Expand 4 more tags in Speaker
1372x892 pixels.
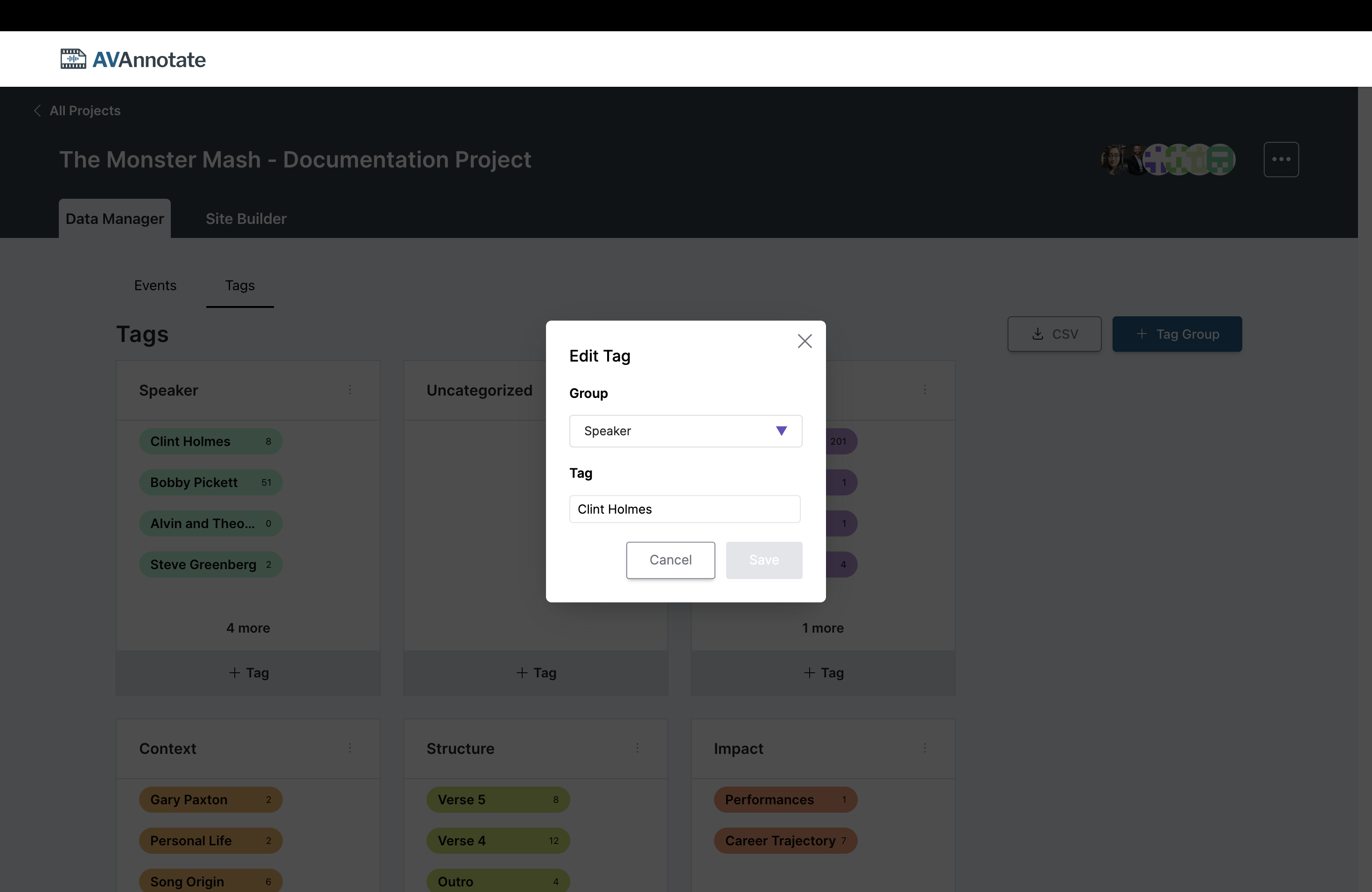pyautogui.click(x=248, y=628)
